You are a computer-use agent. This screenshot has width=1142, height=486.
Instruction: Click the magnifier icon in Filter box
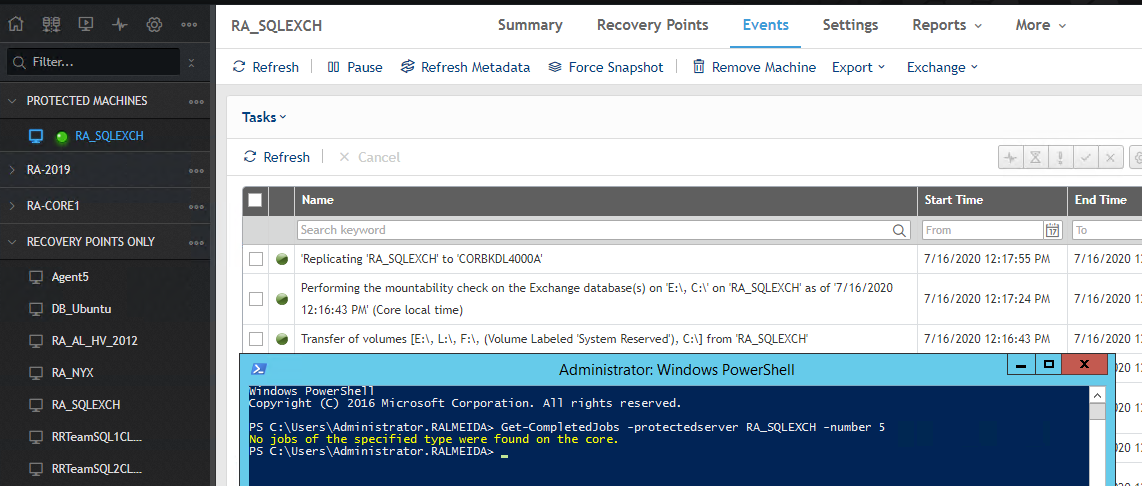20,63
